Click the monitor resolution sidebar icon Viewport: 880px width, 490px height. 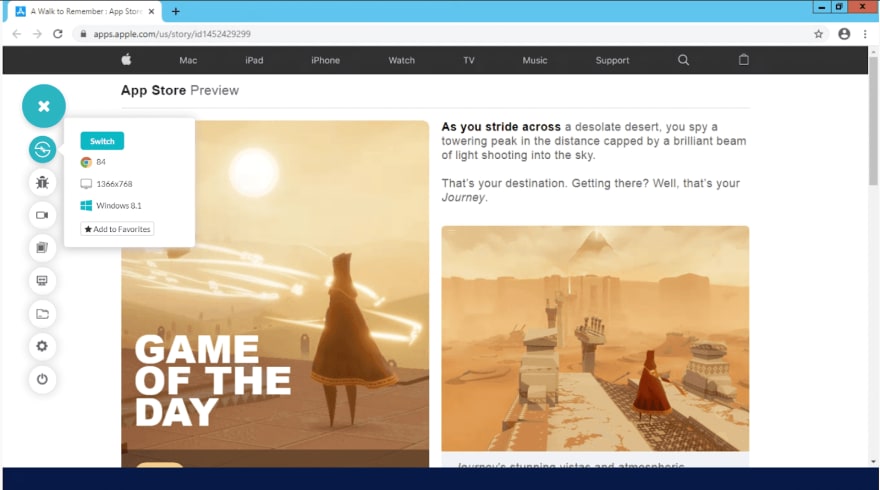43,281
